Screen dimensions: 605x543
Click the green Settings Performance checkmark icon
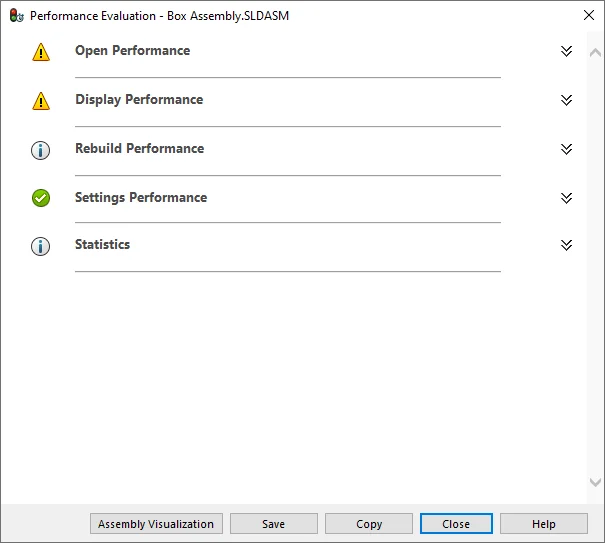tap(40, 198)
